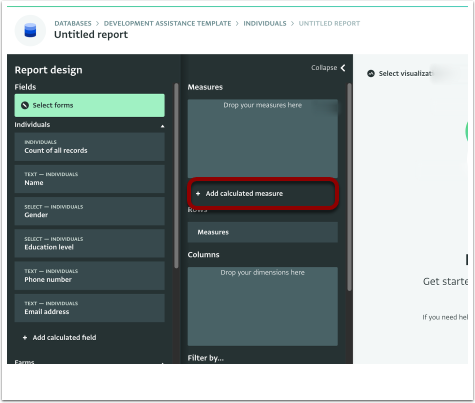This screenshot has height=403, width=475.
Task: Select the Education level field
Action: [x=89, y=244]
